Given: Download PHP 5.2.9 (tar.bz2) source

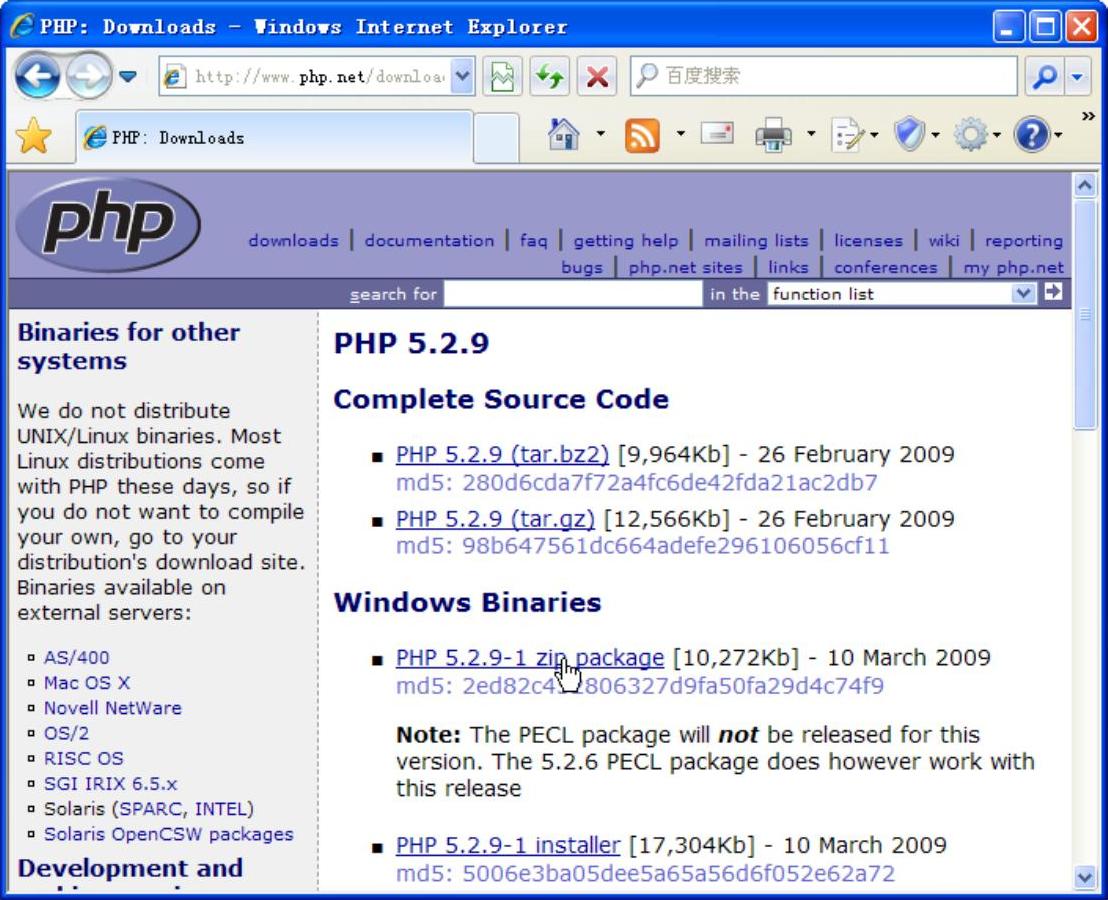Looking at the screenshot, I should click(x=502, y=454).
